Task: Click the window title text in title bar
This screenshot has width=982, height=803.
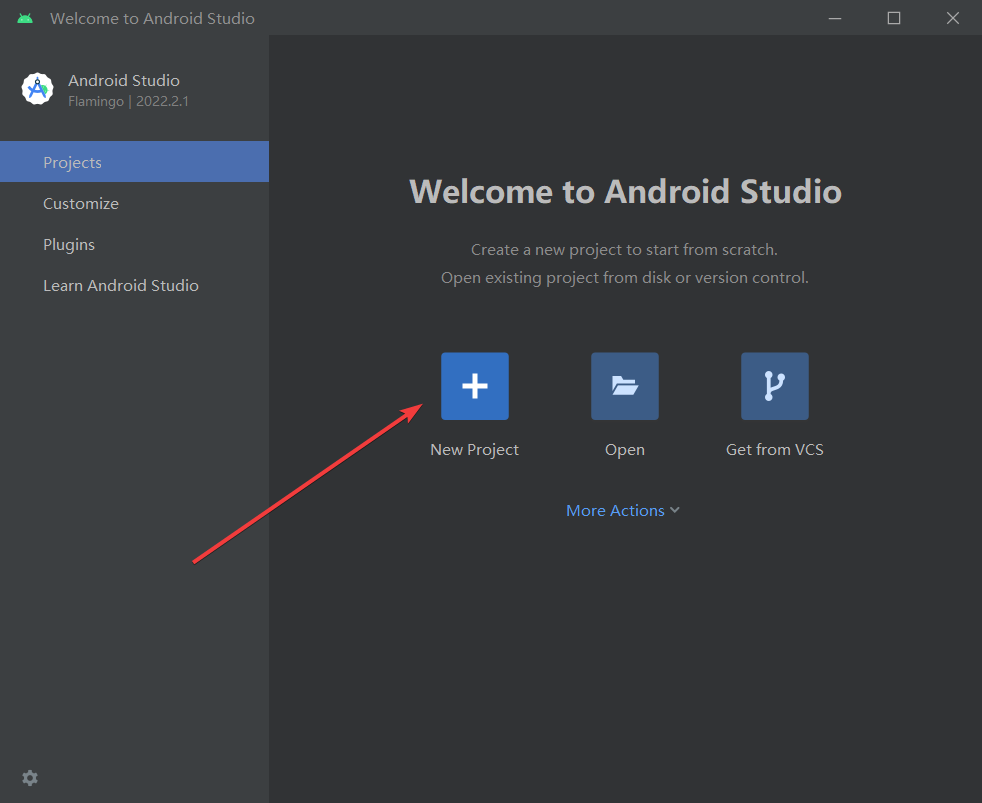Action: (x=152, y=18)
